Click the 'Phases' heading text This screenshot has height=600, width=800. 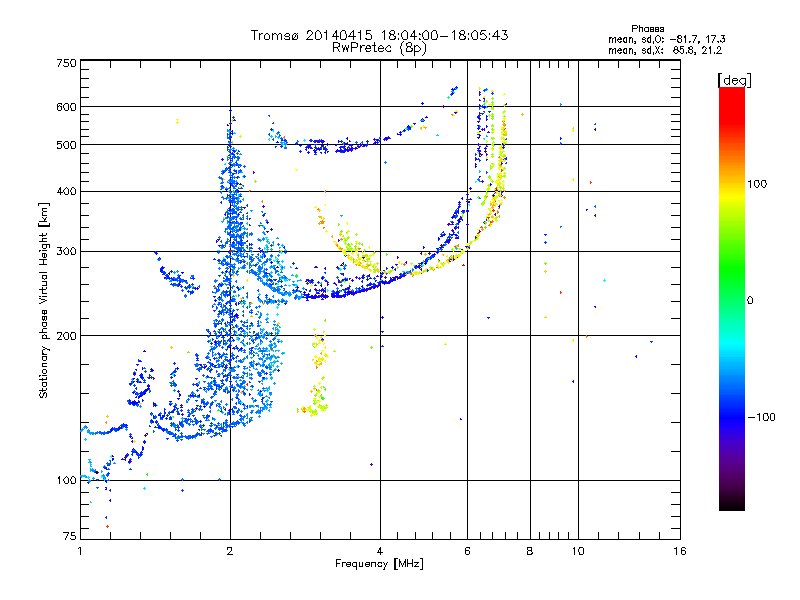(647, 29)
